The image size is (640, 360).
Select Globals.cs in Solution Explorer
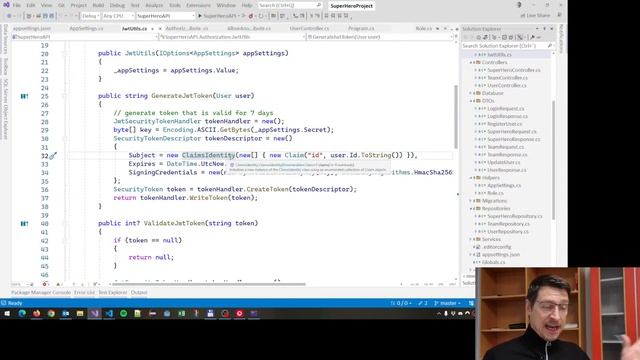(493, 262)
